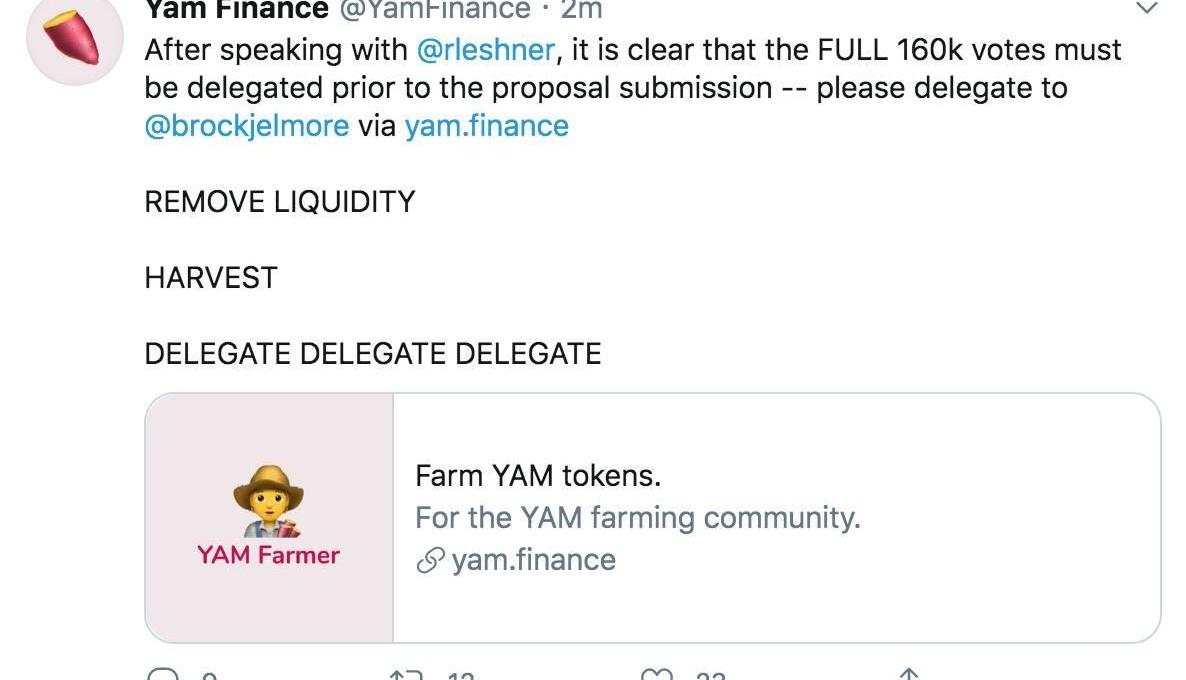Expand the tweet options chevron
Screen dimensions: 1186x680
click(x=1147, y=10)
